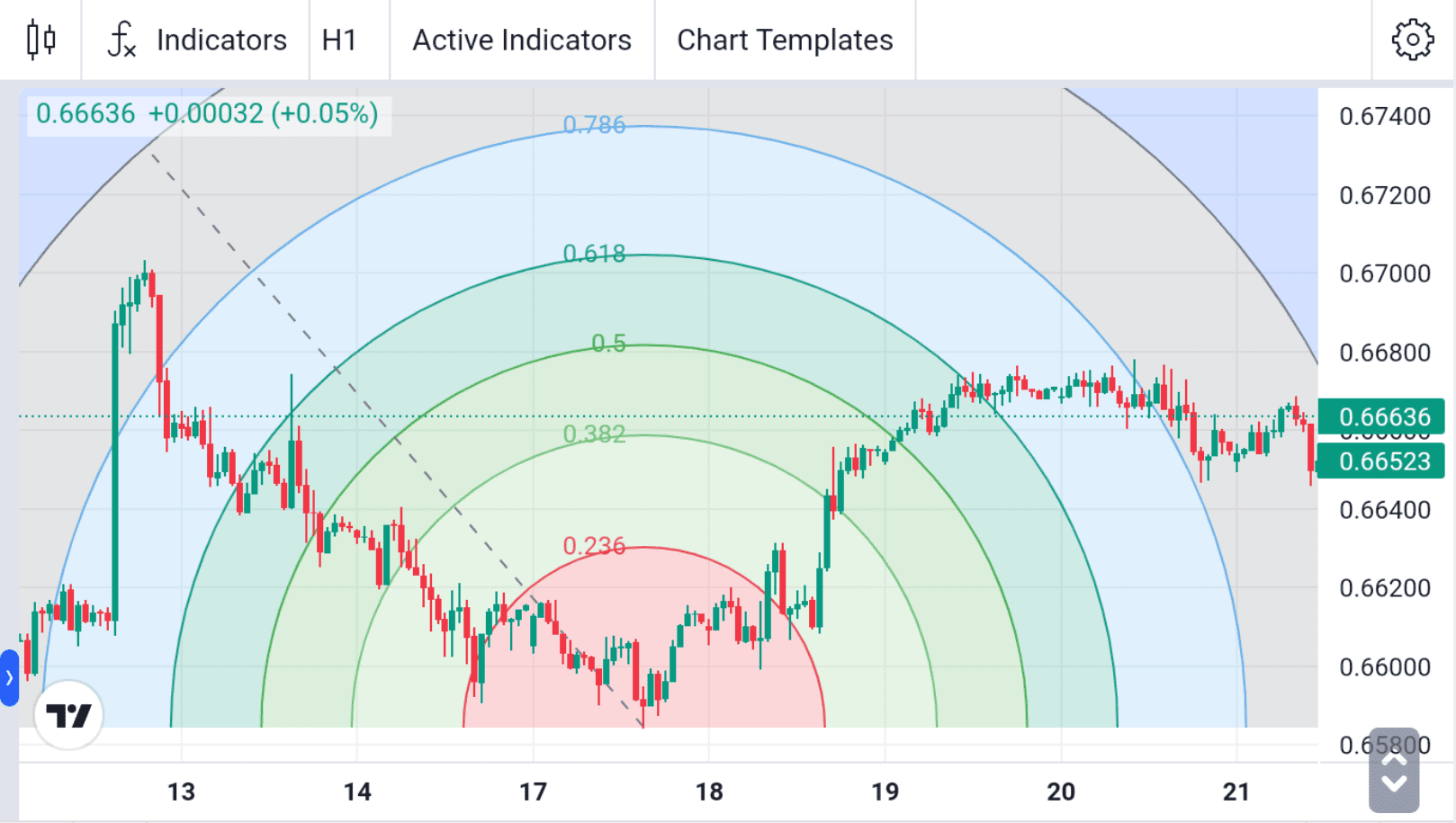This screenshot has height=823, width=1456.
Task: Expand the blue left side panel arrow
Action: coord(9,677)
